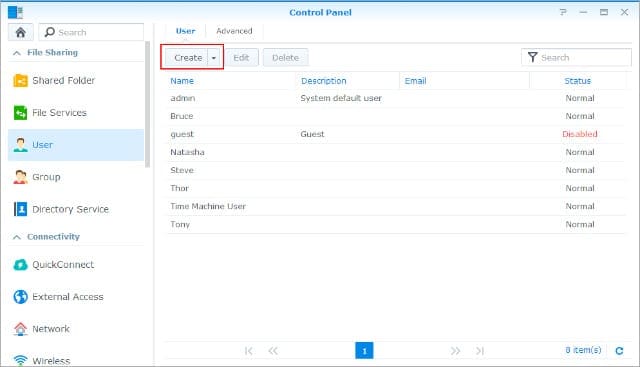Click the Create user button
This screenshot has height=367, width=640.
point(188,58)
